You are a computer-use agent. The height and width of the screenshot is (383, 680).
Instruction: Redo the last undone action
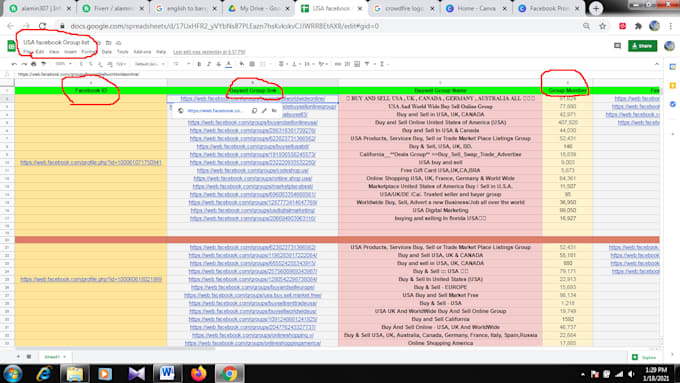(24, 64)
